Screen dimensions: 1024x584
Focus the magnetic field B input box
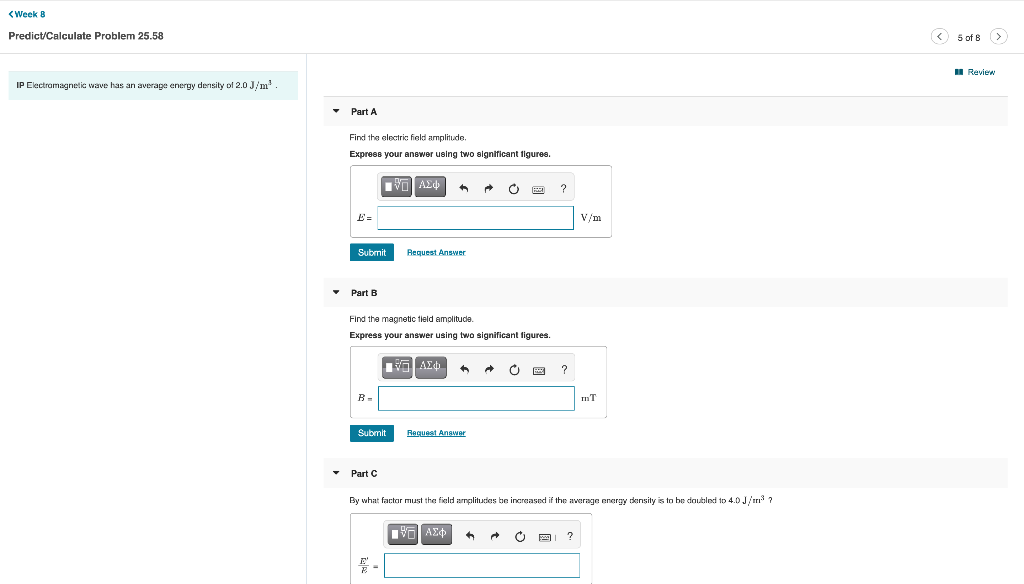click(476, 398)
